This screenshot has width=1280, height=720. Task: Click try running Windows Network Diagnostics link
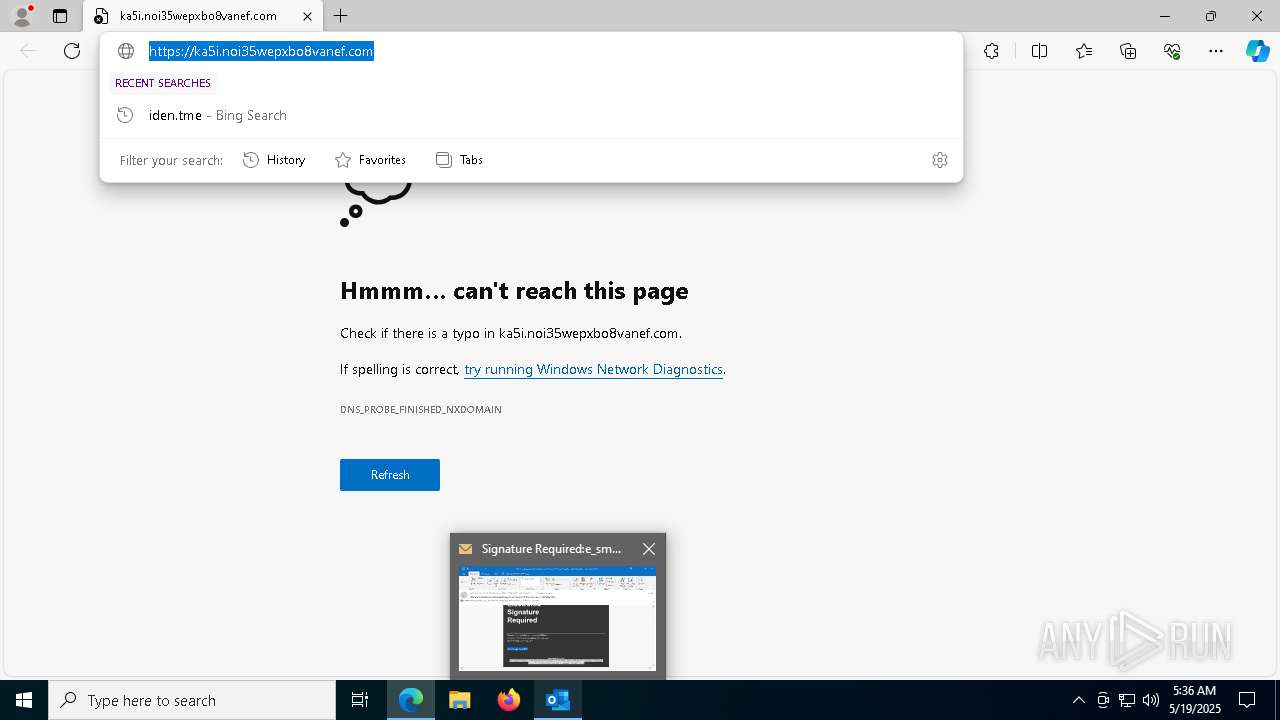tap(593, 369)
